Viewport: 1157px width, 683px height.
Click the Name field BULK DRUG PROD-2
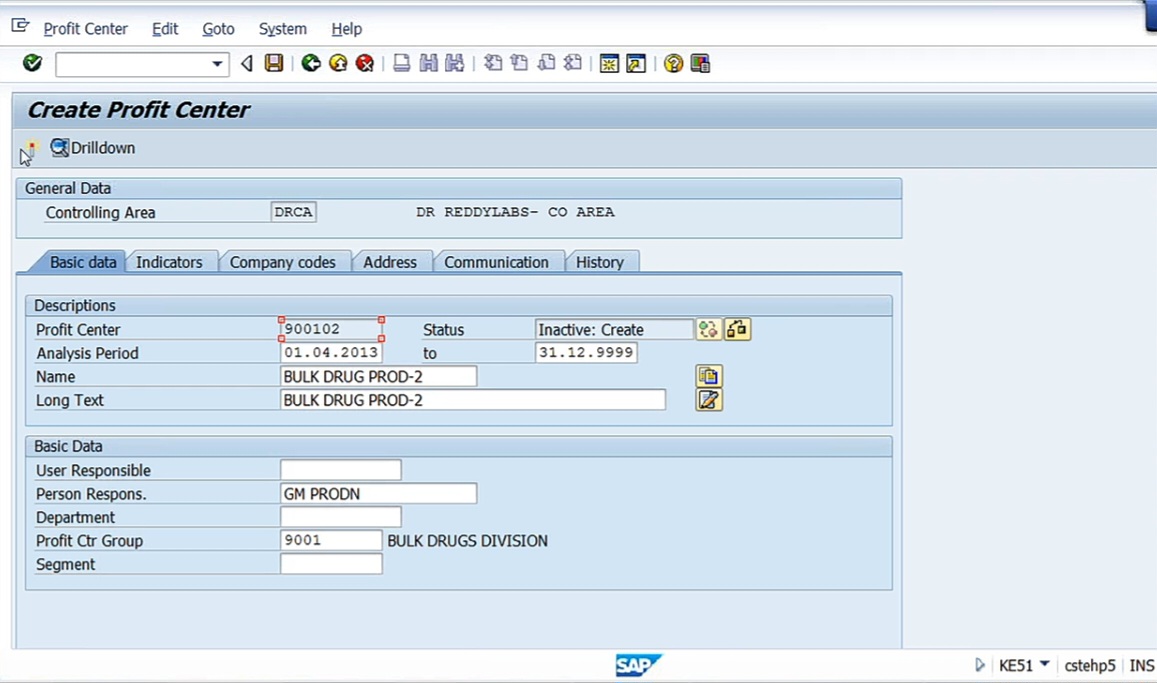coord(379,376)
